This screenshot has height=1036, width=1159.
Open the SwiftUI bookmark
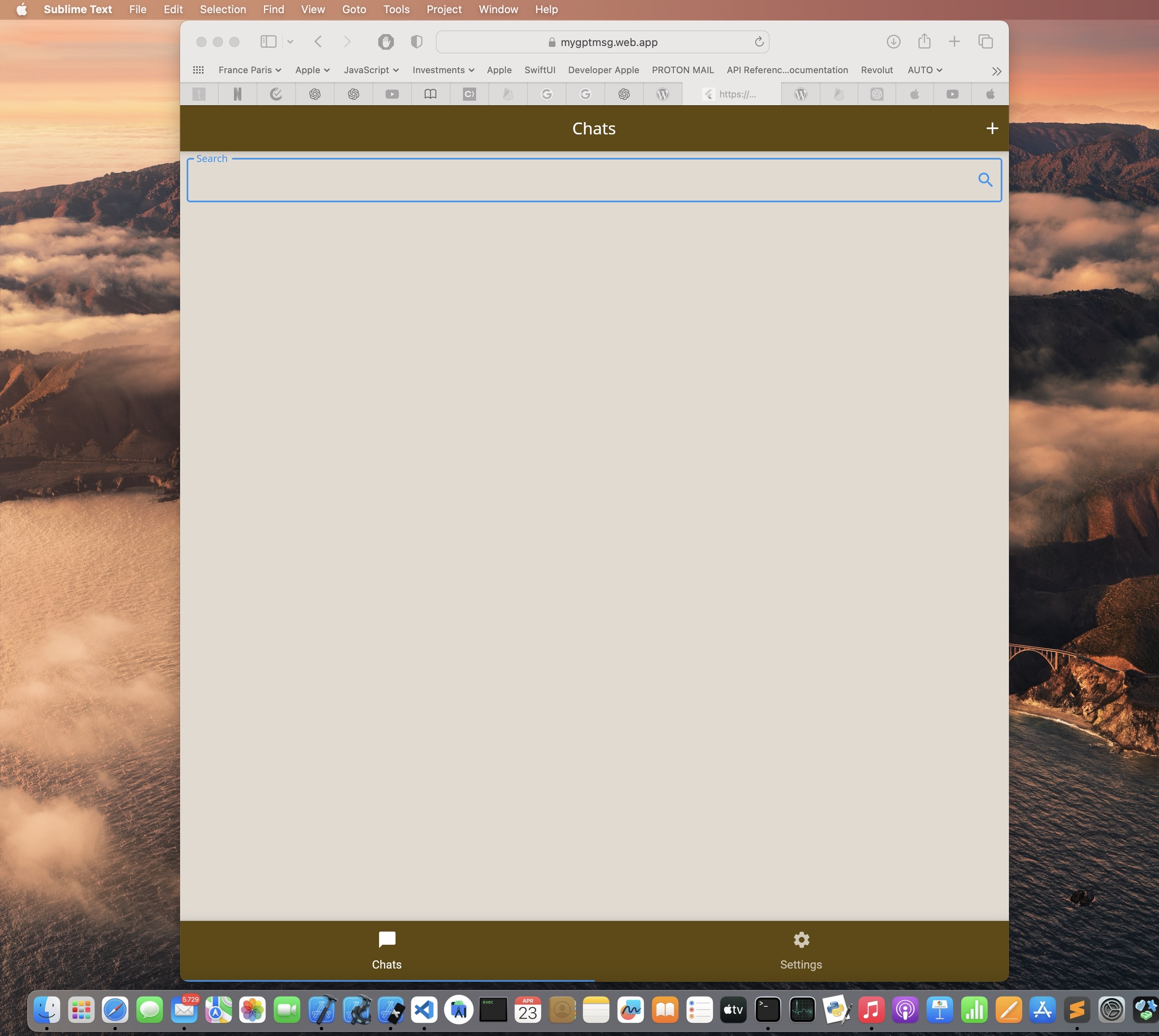point(540,70)
